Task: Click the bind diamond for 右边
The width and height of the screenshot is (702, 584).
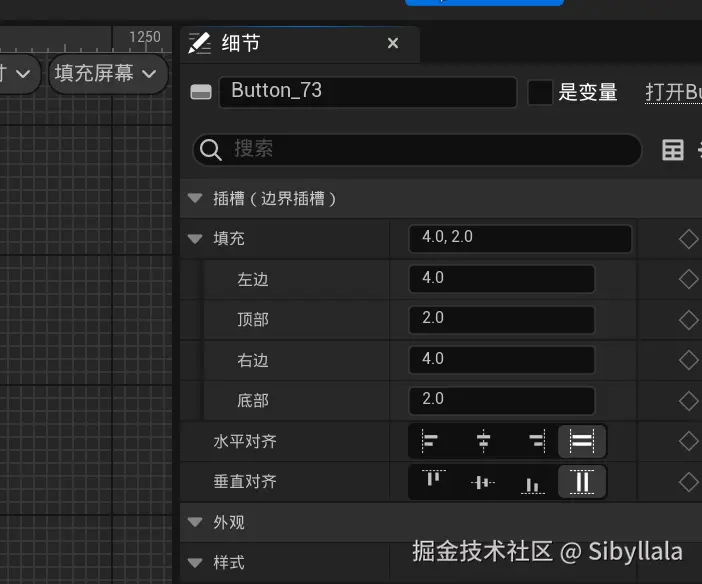Action: [688, 360]
